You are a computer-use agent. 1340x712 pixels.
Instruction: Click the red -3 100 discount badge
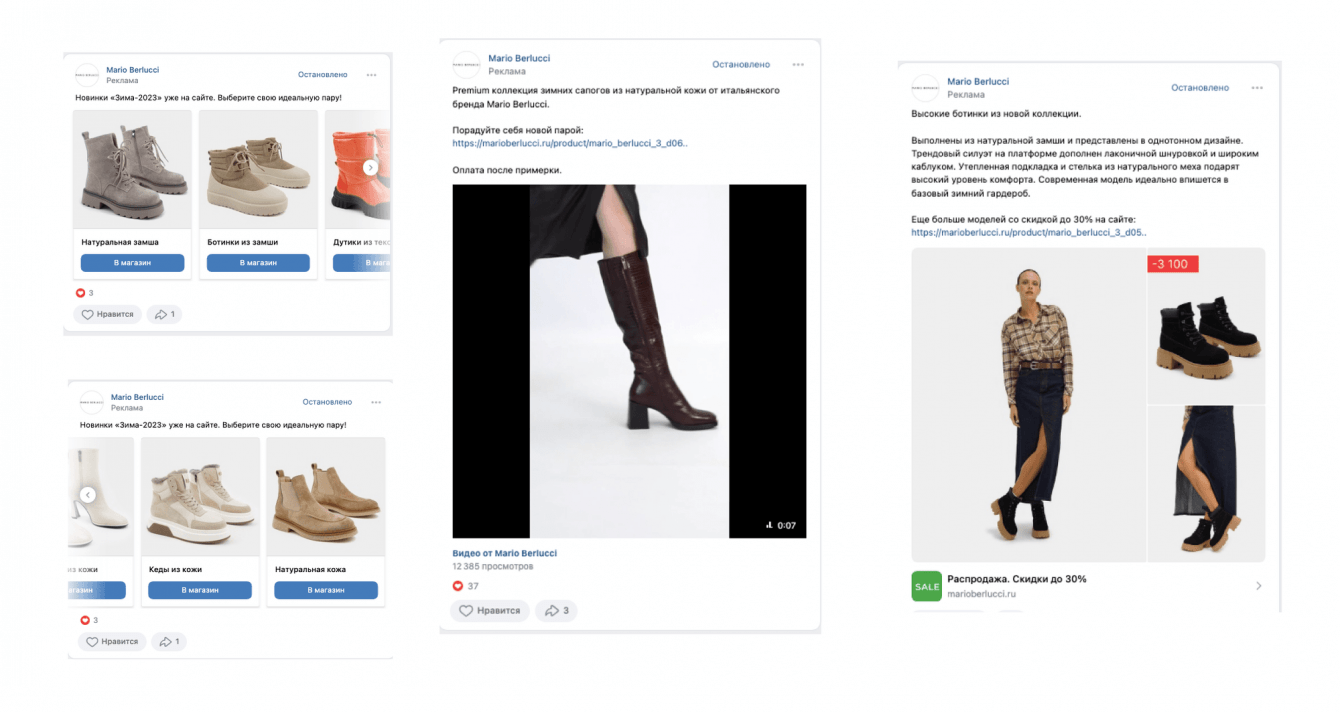coord(1173,264)
